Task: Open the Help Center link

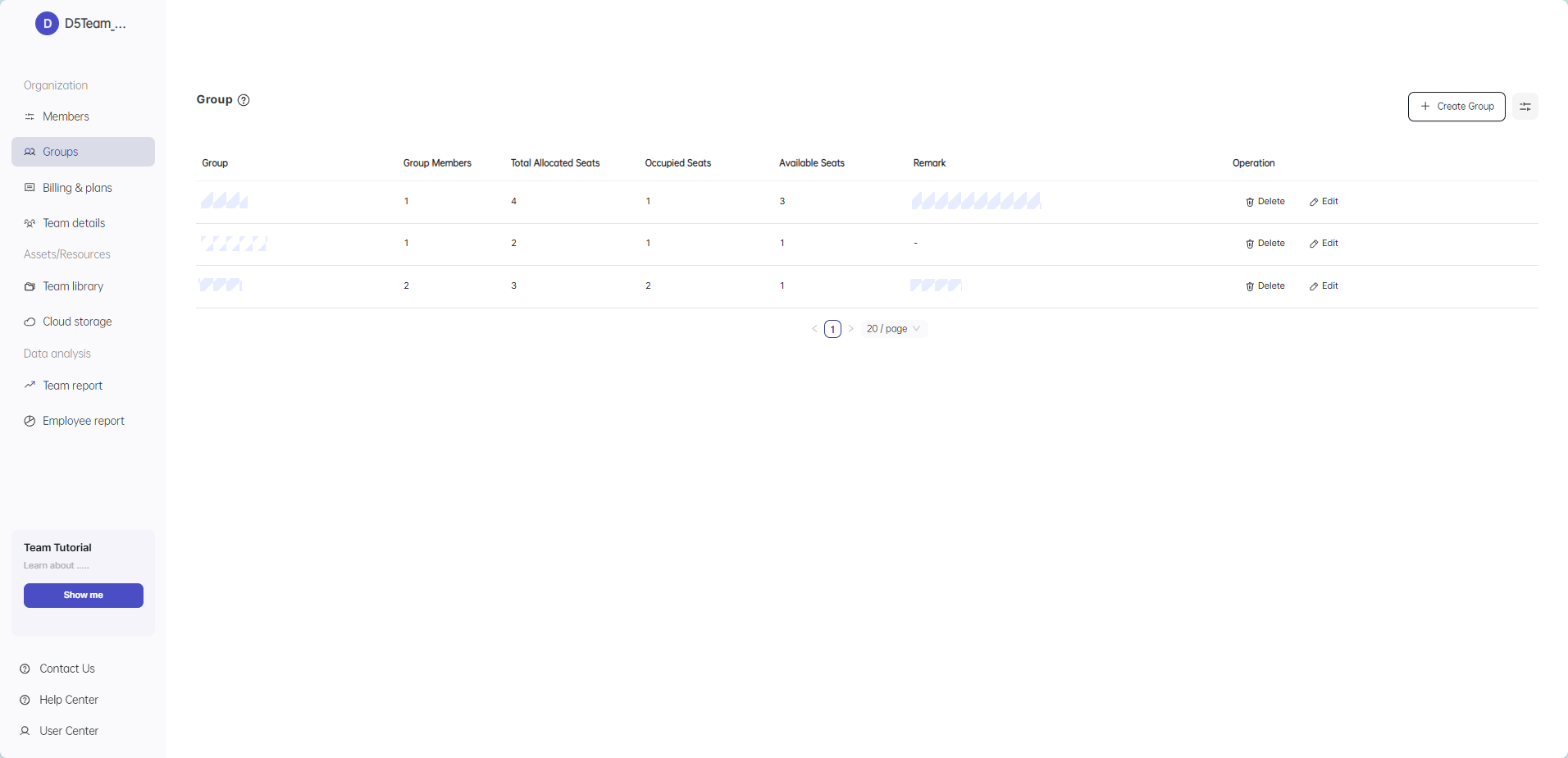Action: [x=69, y=700]
